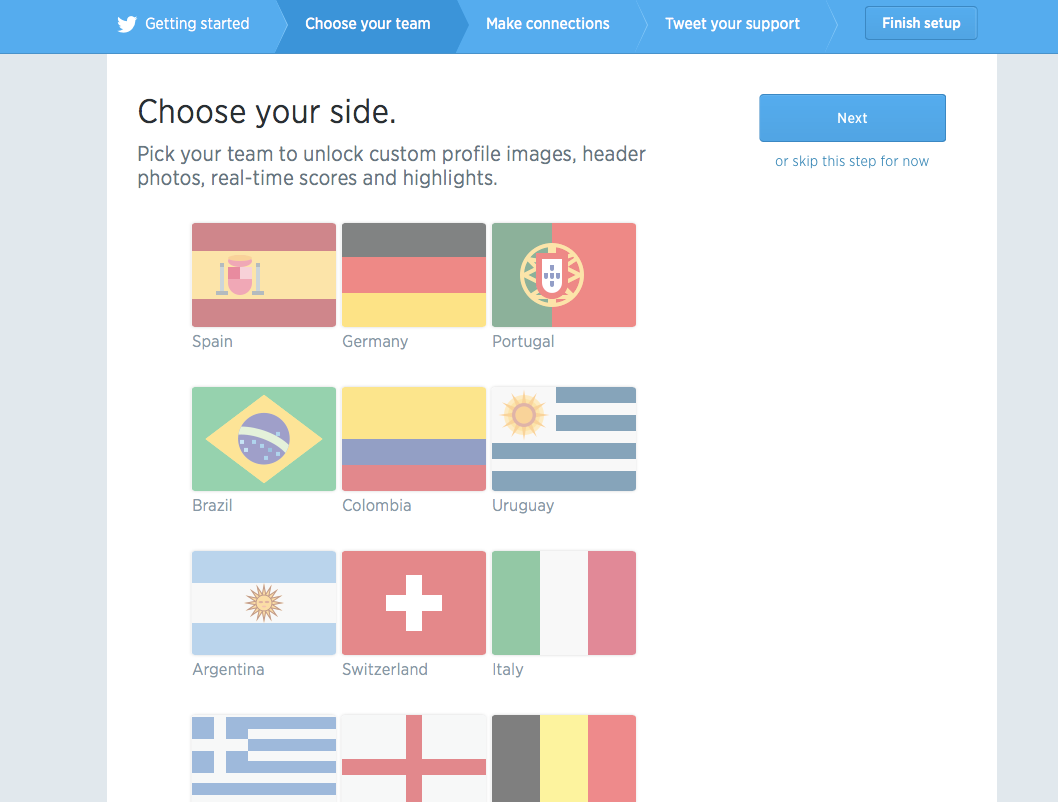1058x802 pixels.
Task: Pick the England flag
Action: tap(414, 758)
